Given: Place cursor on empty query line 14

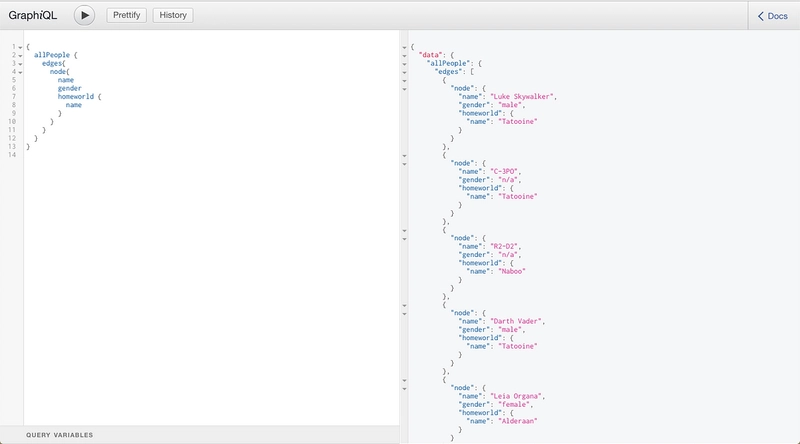Looking at the screenshot, I should 211,155.
